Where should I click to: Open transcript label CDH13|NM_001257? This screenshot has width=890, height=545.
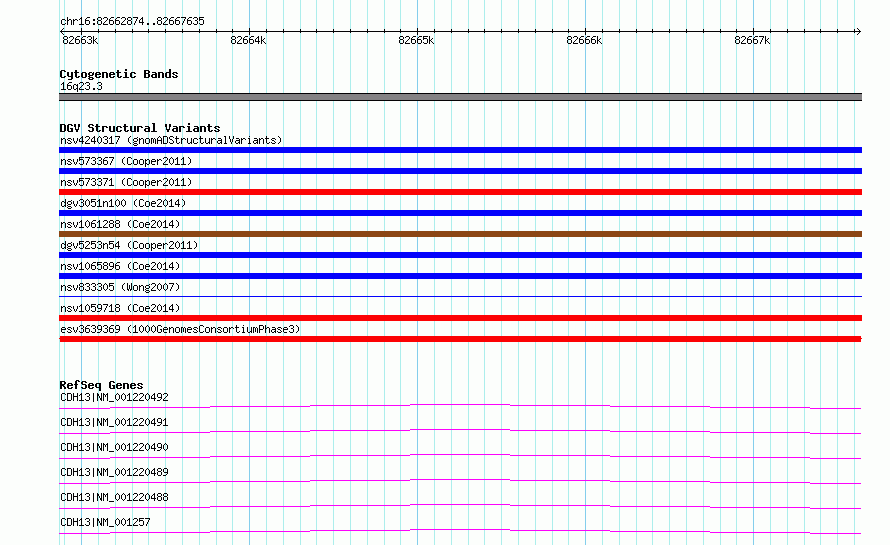[x=105, y=522]
